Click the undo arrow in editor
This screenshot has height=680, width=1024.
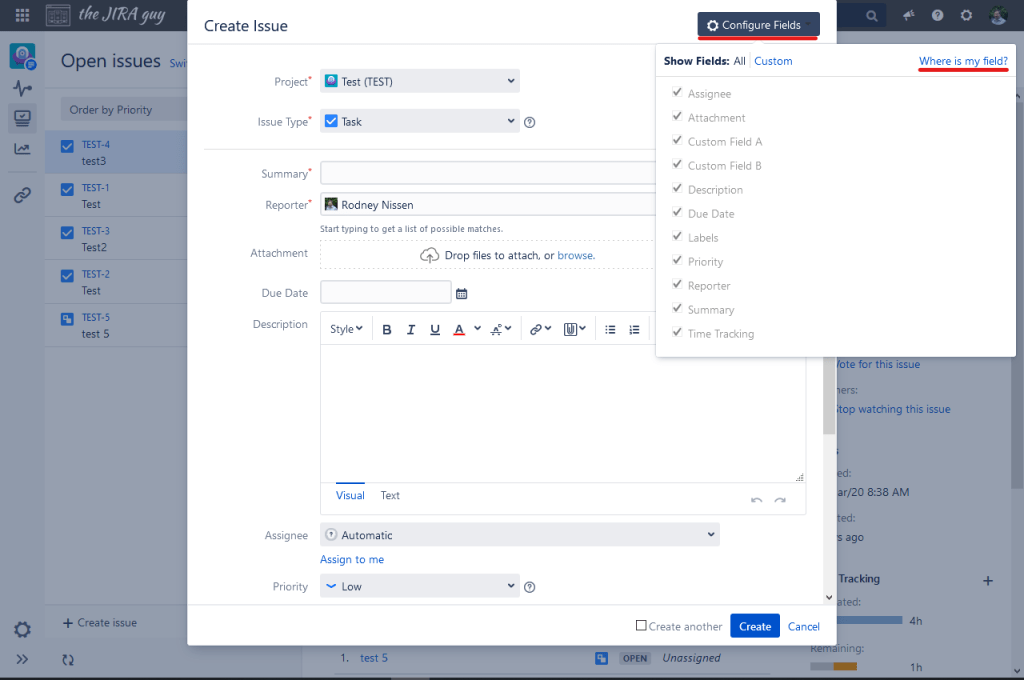[756, 499]
